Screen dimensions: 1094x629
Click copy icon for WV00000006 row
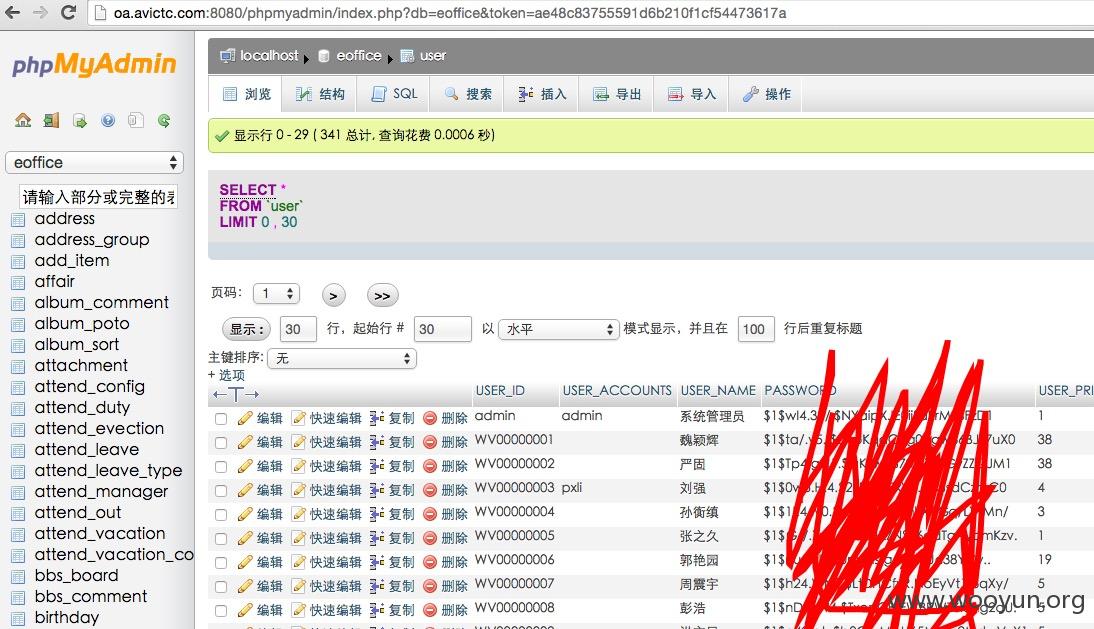(x=377, y=562)
